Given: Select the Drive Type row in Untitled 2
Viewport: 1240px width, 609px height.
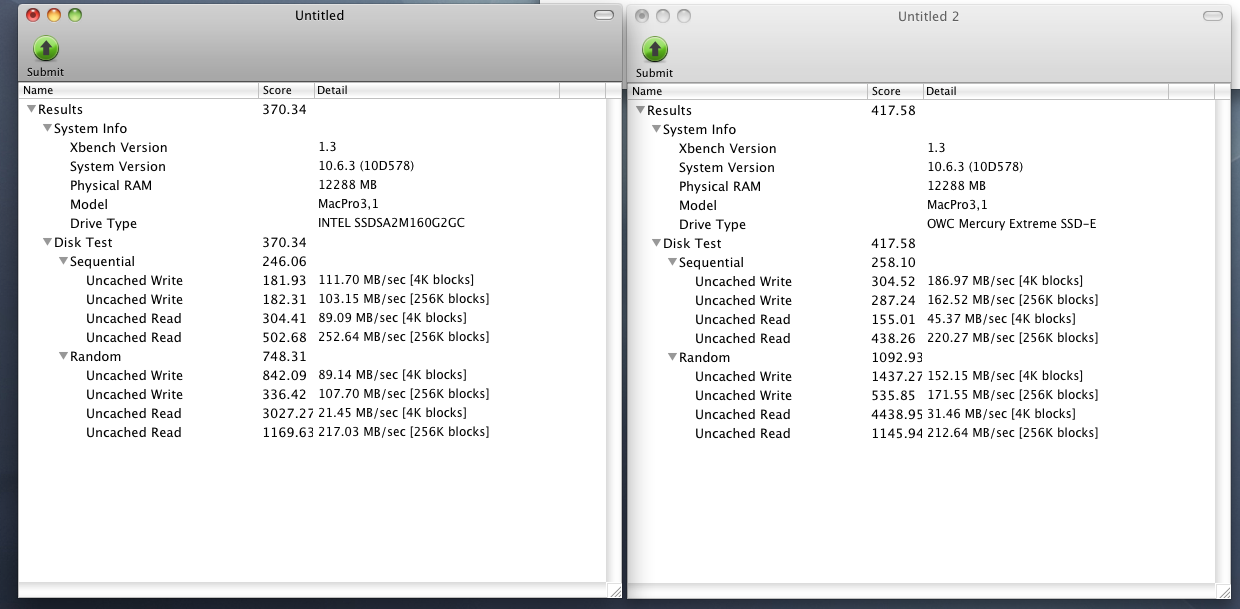Looking at the screenshot, I should (921, 224).
